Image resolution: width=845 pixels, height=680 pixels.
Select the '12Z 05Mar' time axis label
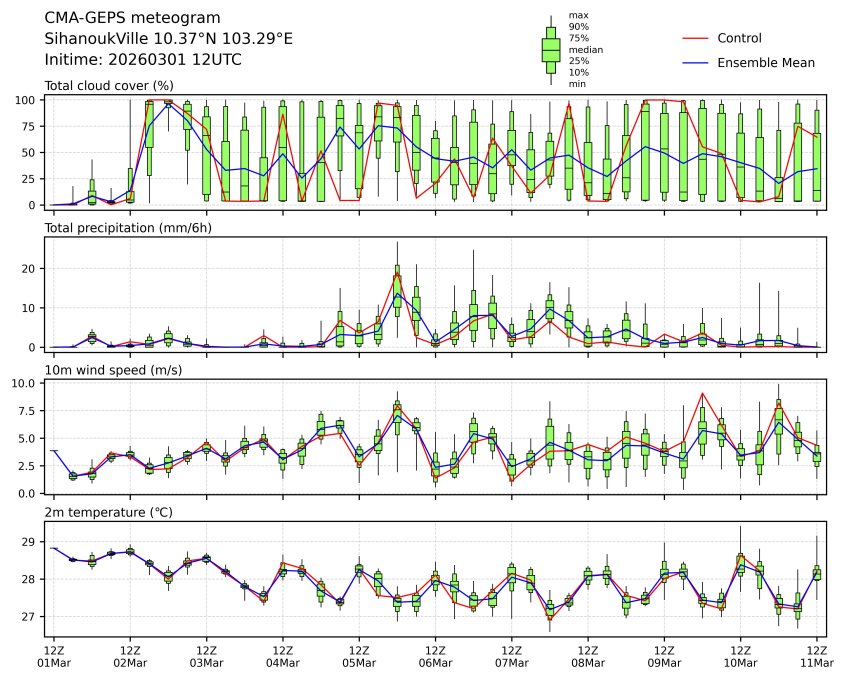click(359, 656)
